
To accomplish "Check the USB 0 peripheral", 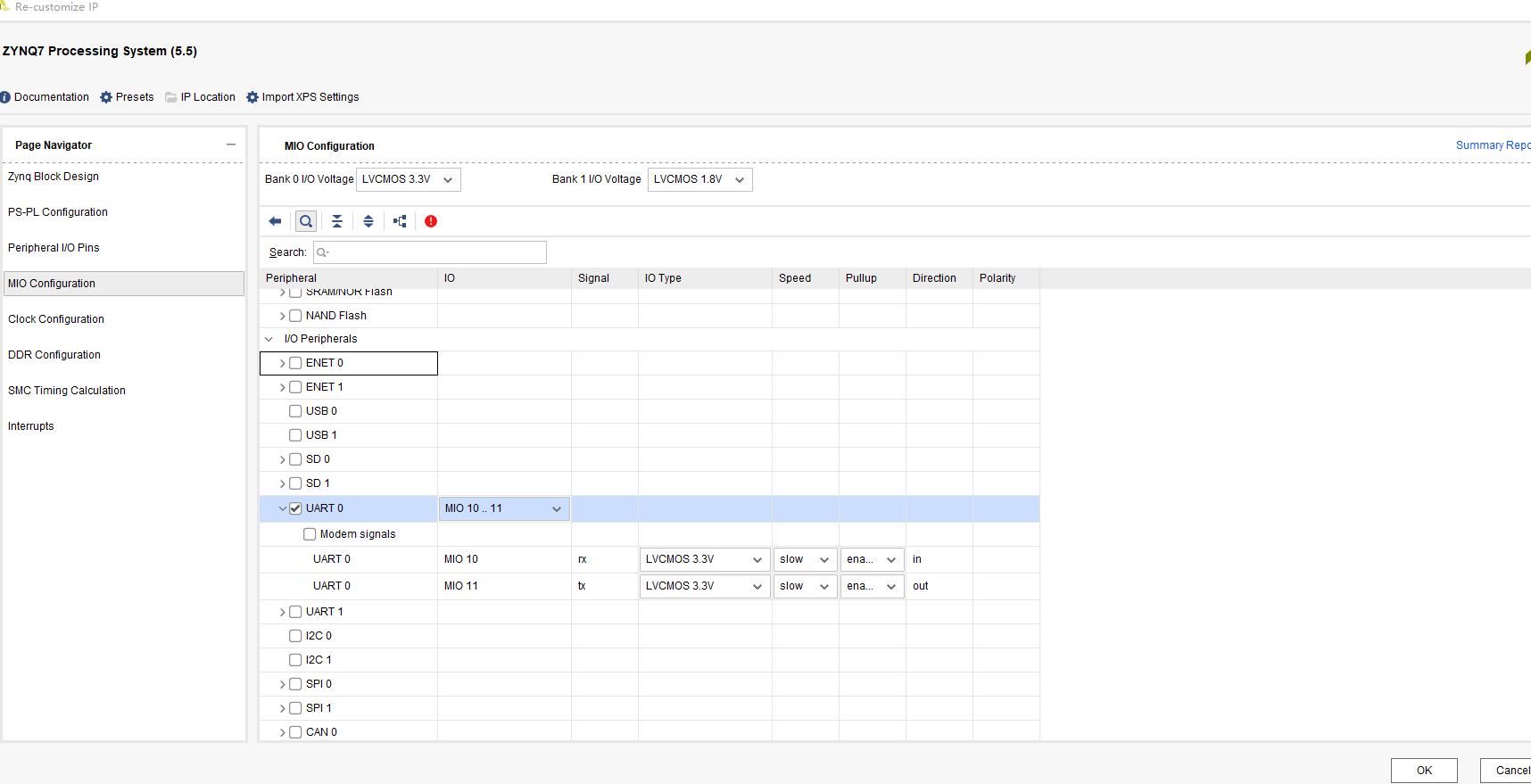I will pyautogui.click(x=295, y=411).
